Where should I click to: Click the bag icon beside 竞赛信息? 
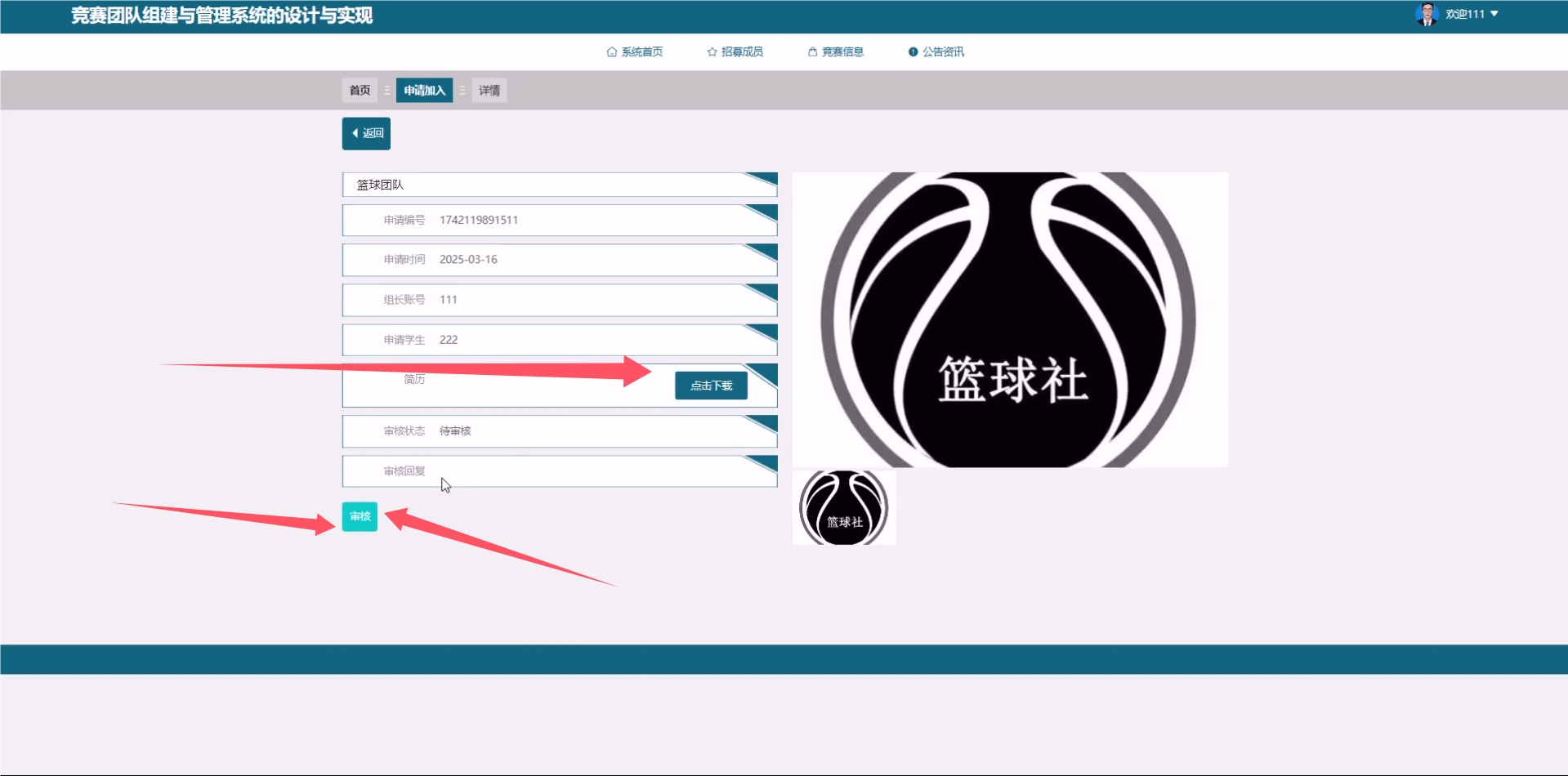pyautogui.click(x=812, y=52)
